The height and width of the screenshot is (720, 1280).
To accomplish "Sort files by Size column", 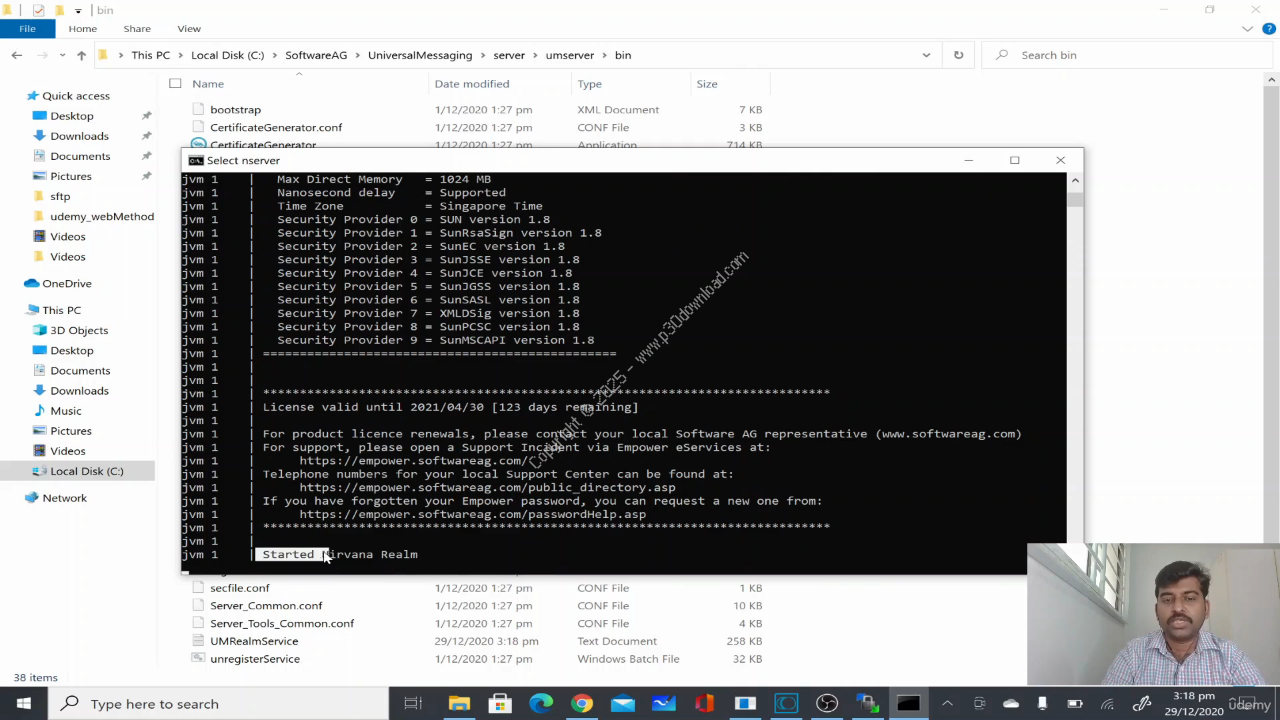I will tap(707, 84).
